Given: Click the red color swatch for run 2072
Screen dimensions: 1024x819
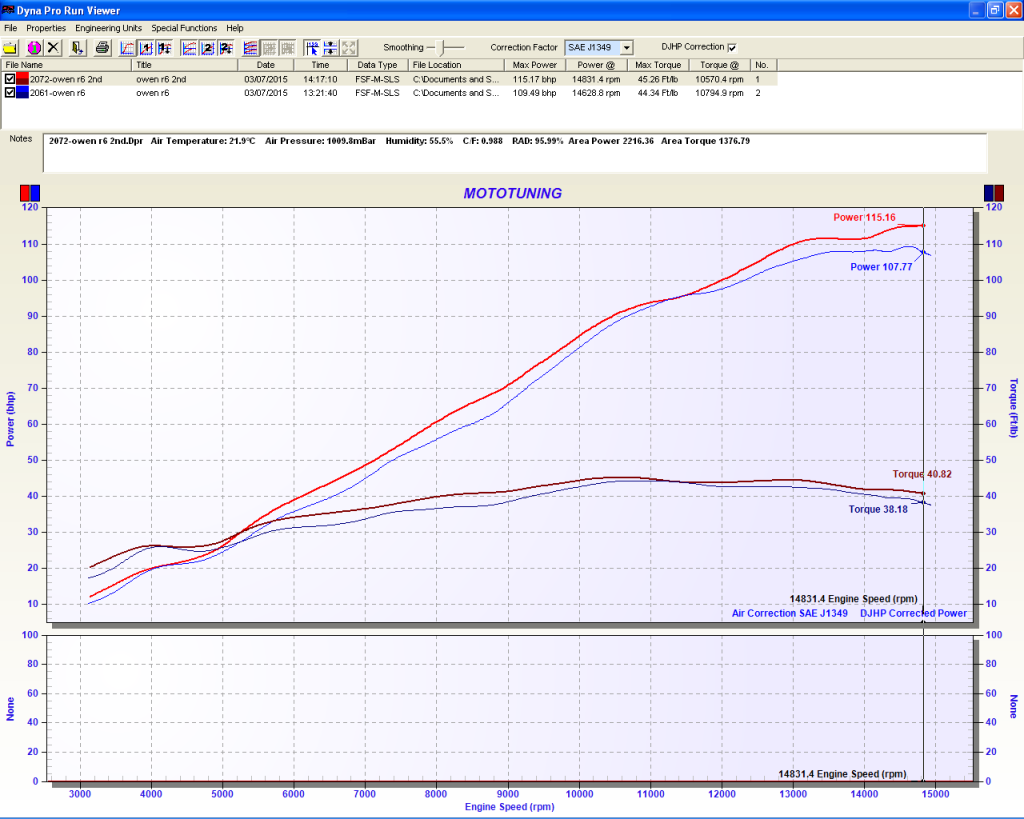Looking at the screenshot, I should tap(22, 79).
